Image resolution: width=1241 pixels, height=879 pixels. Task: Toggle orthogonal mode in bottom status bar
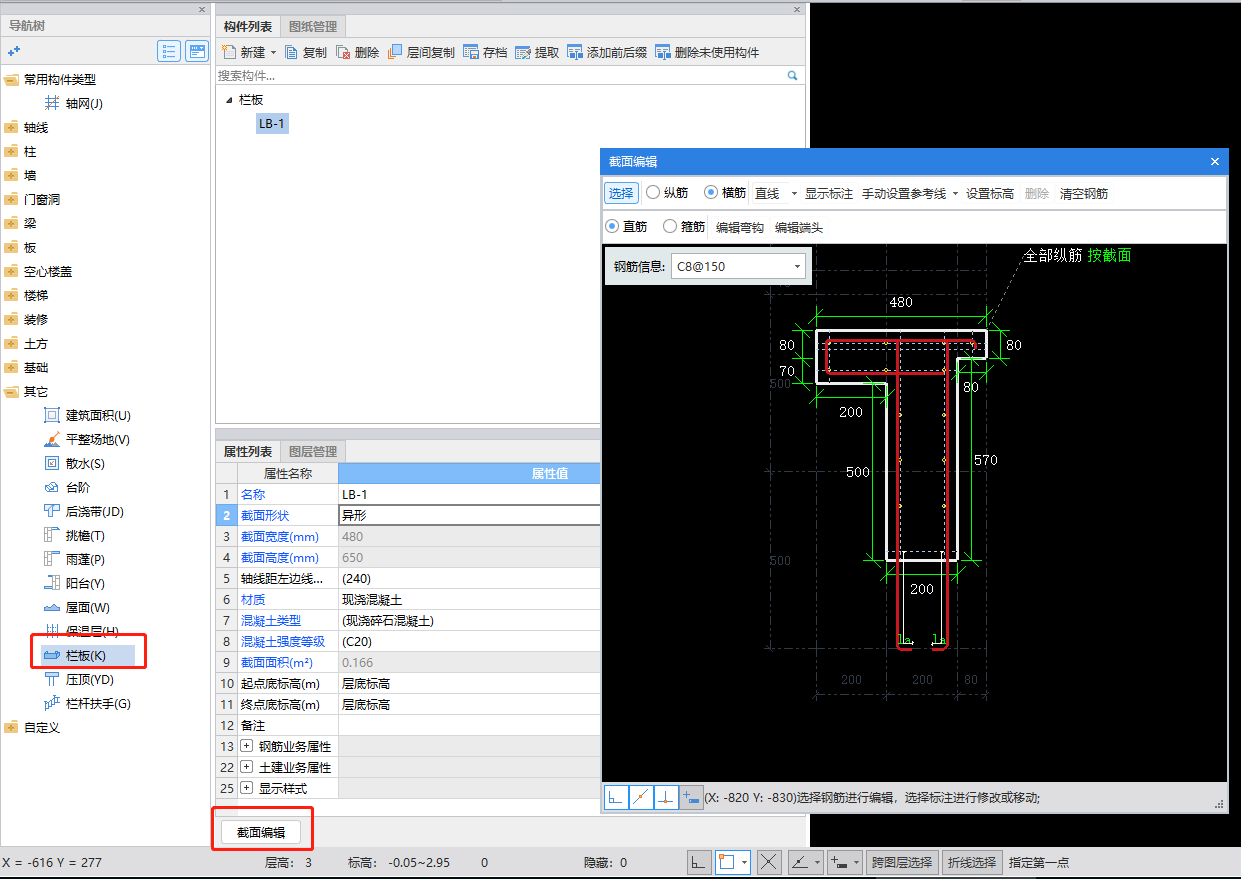tap(700, 861)
